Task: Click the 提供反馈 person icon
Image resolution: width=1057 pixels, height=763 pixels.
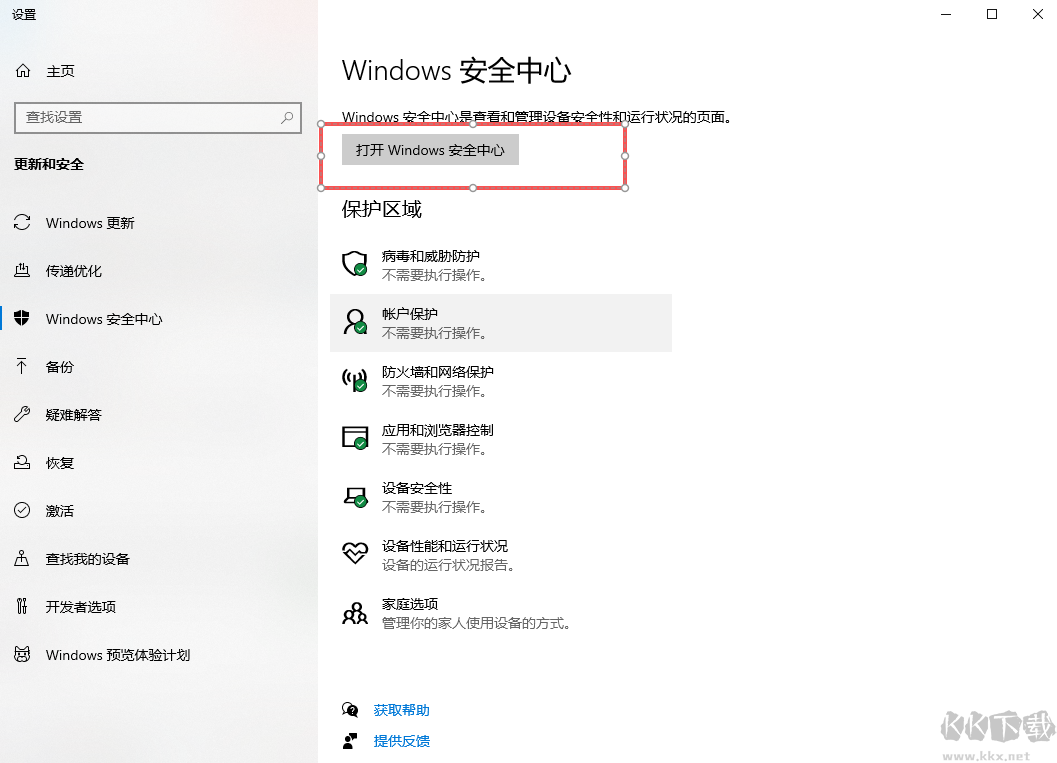Action: point(350,741)
